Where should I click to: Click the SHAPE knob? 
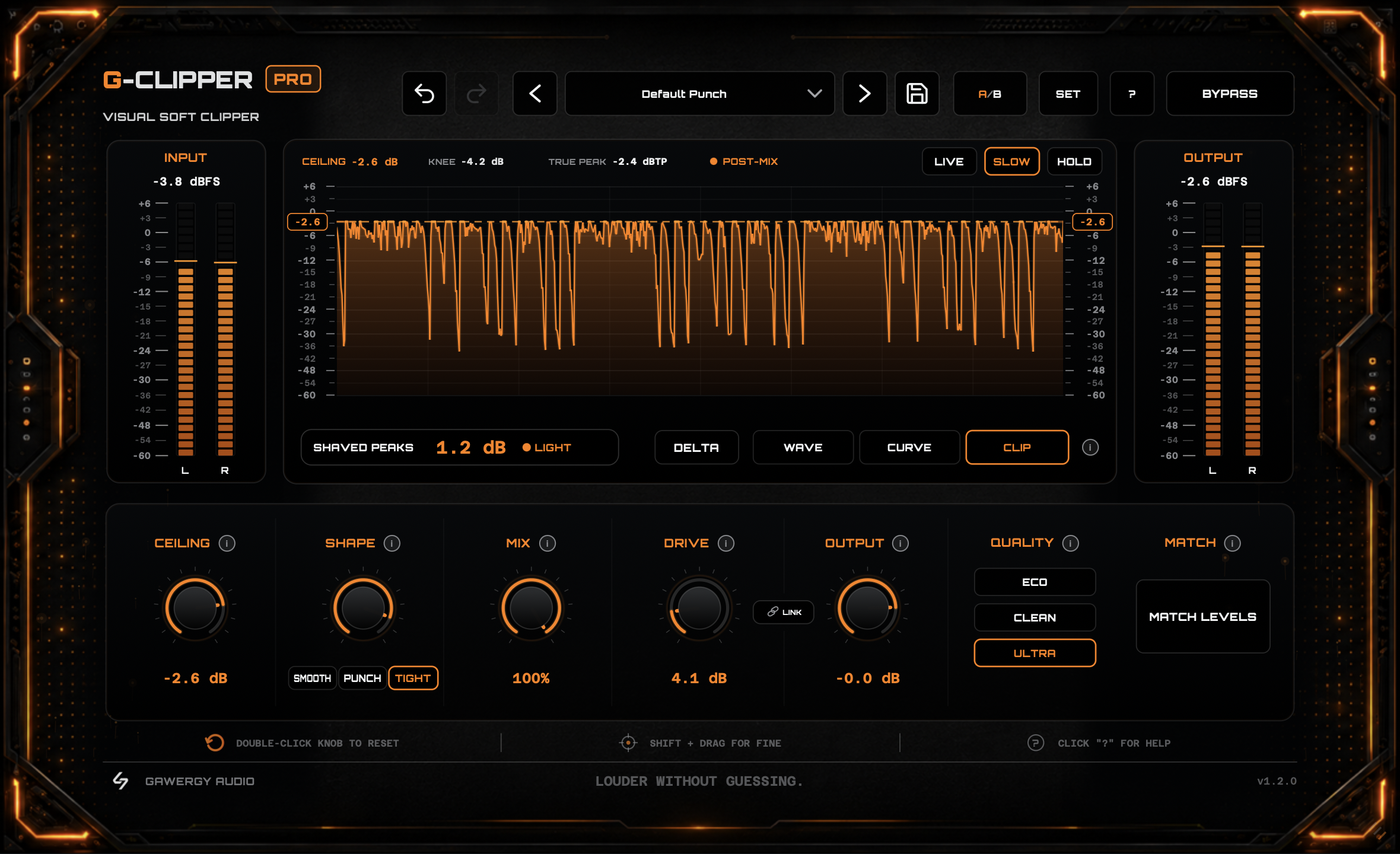362,607
